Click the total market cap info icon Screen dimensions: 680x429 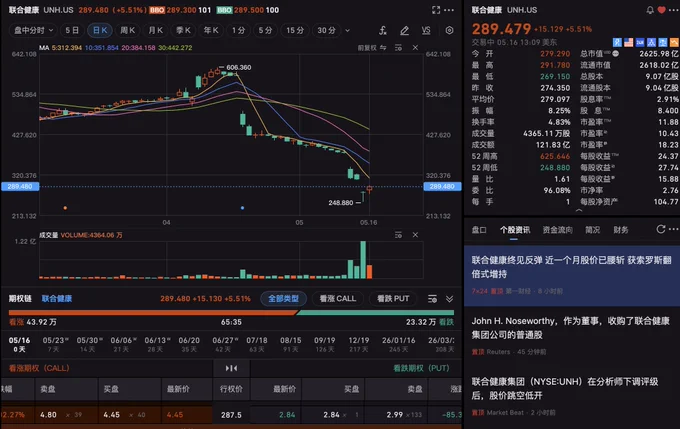[x=615, y=54]
